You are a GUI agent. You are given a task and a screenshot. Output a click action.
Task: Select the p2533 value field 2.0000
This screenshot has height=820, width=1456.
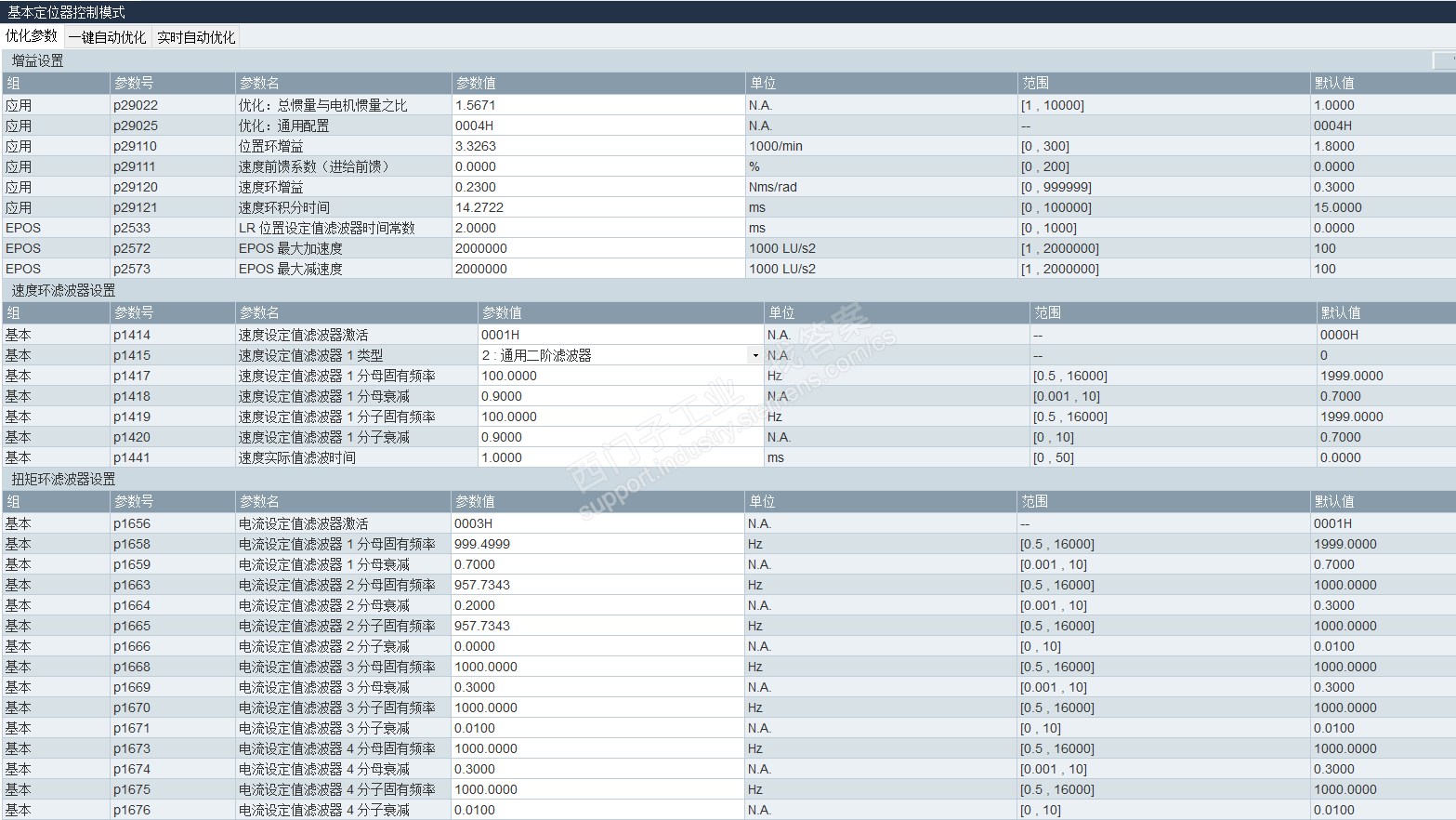[598, 228]
